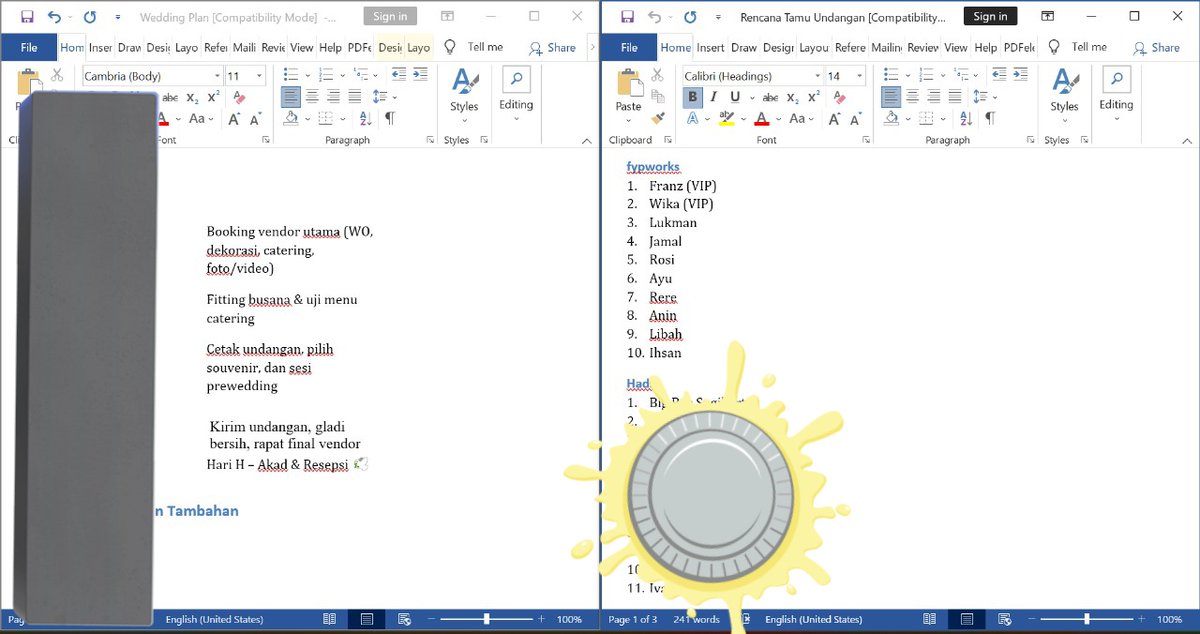
Task: Click Share button in Wedding Plan window
Action: click(x=553, y=47)
